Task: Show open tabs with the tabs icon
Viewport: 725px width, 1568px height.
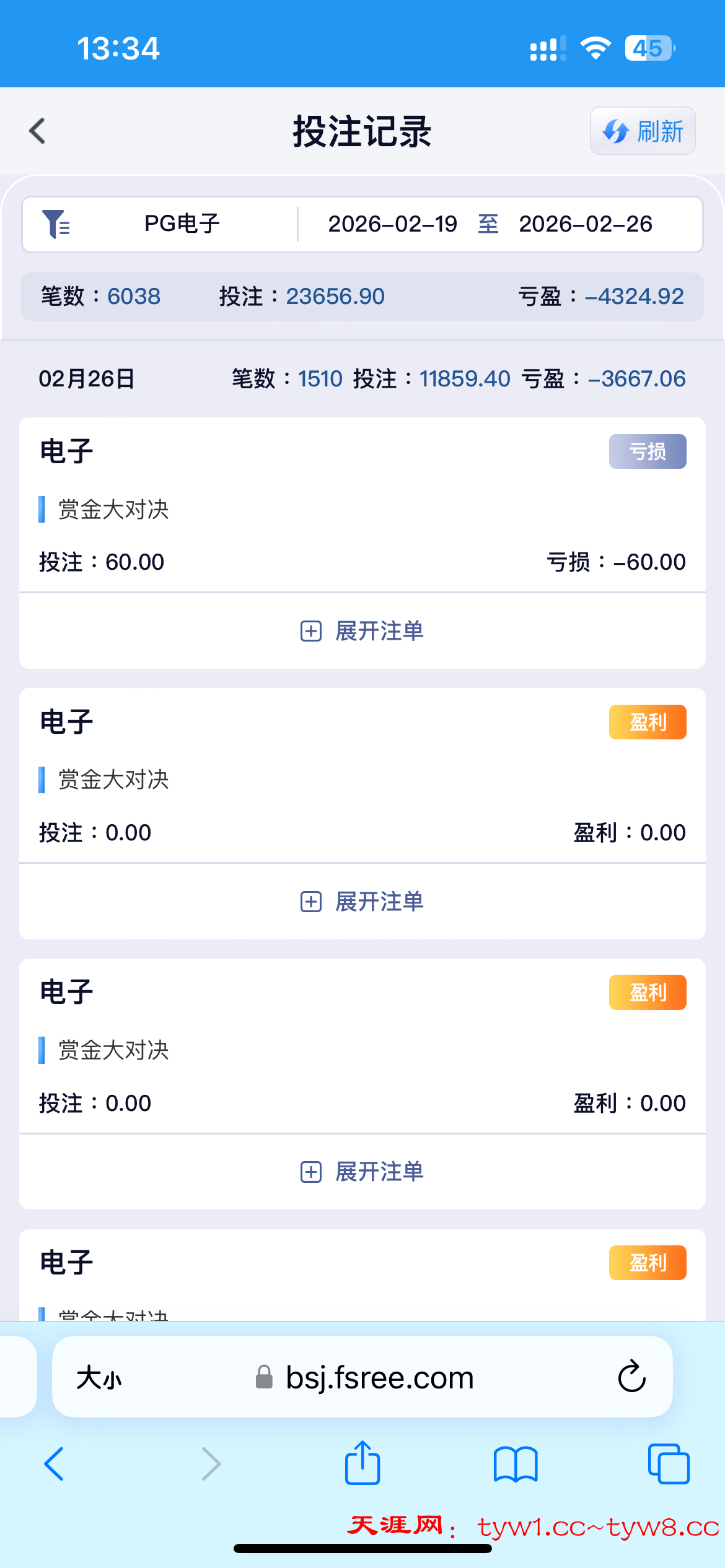Action: pyautogui.click(x=668, y=1464)
